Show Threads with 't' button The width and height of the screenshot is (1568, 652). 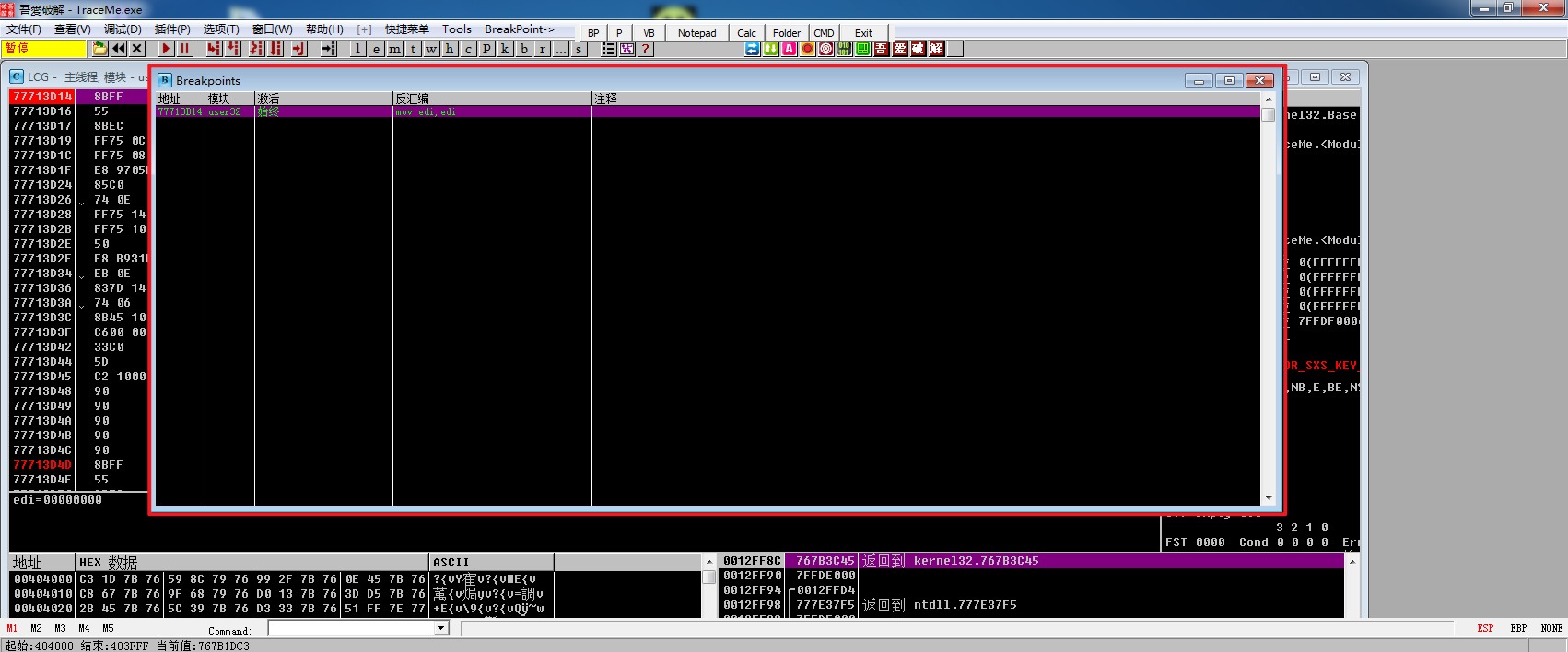click(x=413, y=49)
